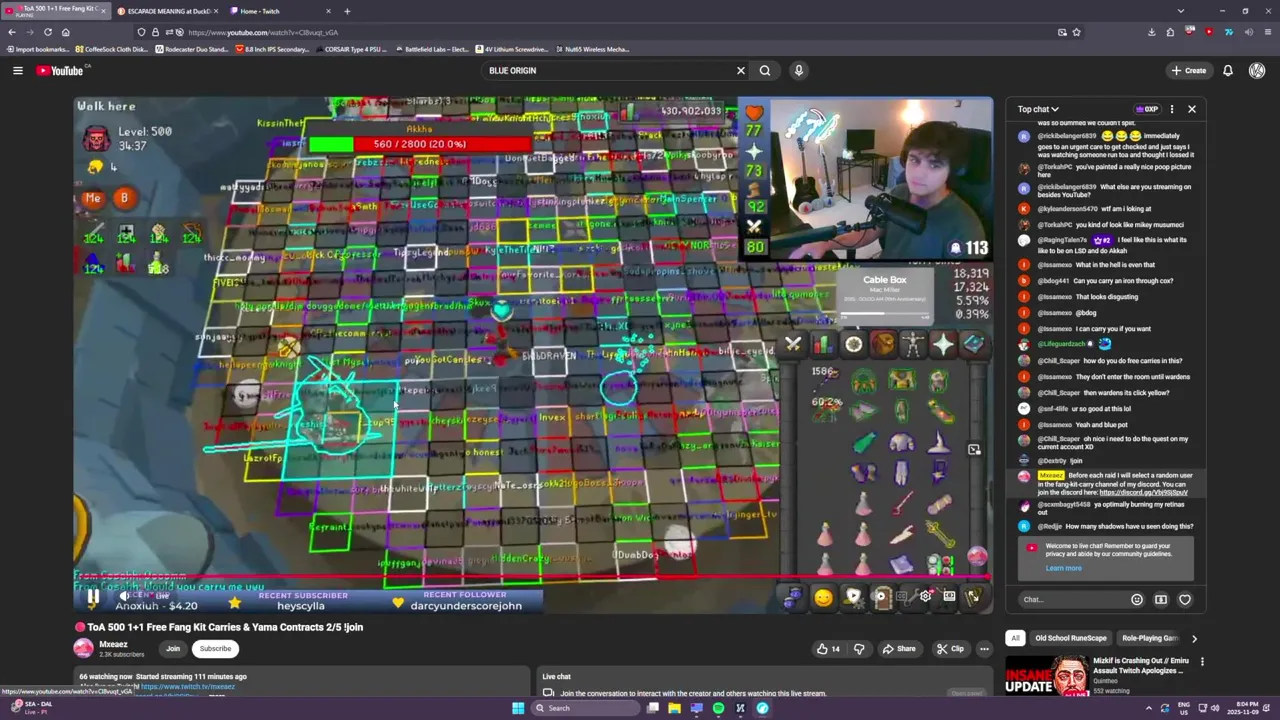The image size is (1280, 720).
Task: Bookmark this page with star
Action: (1076, 32)
